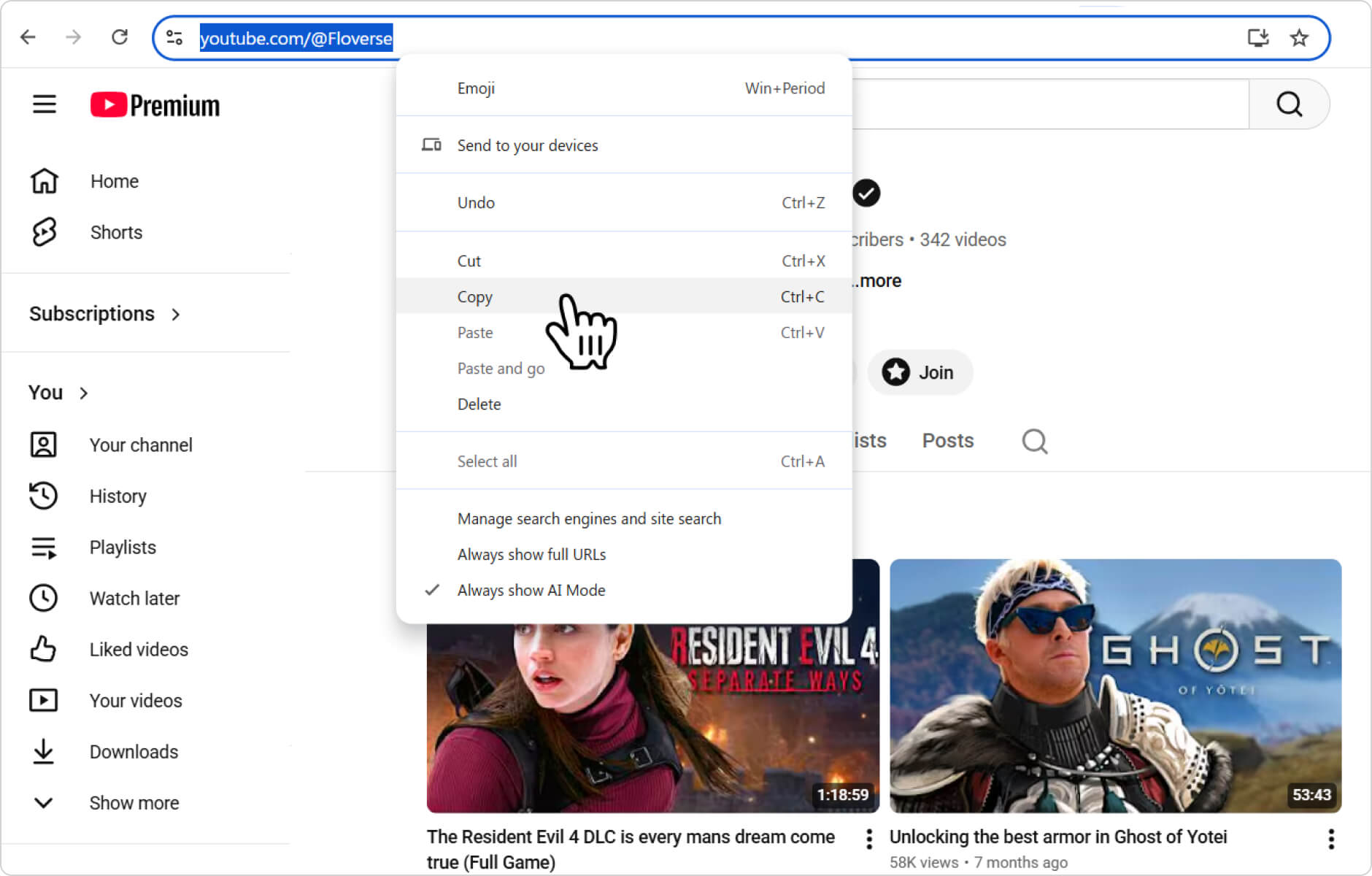Click the browser forward arrow
1372x876 pixels.
[74, 37]
